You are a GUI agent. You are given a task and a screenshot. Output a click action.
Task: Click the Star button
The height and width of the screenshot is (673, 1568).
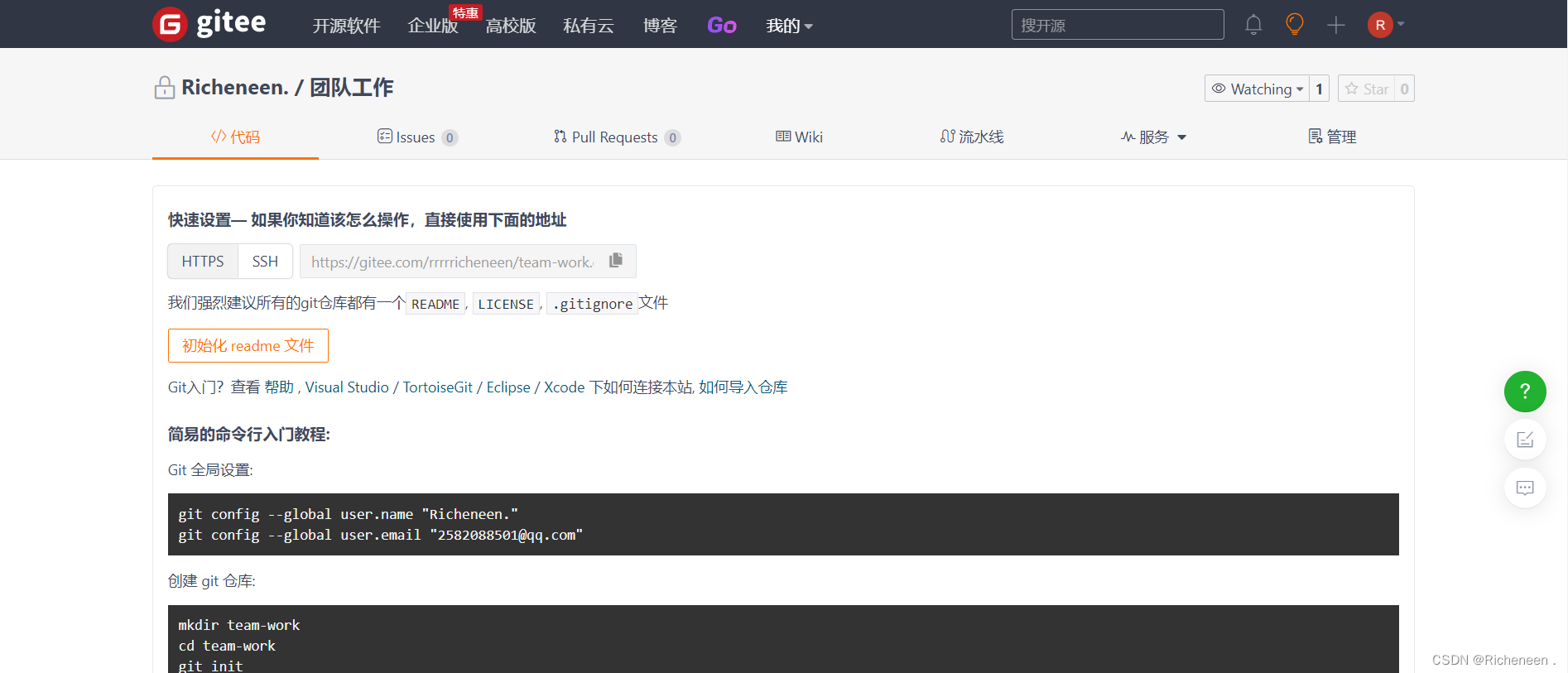pyautogui.click(x=1367, y=89)
